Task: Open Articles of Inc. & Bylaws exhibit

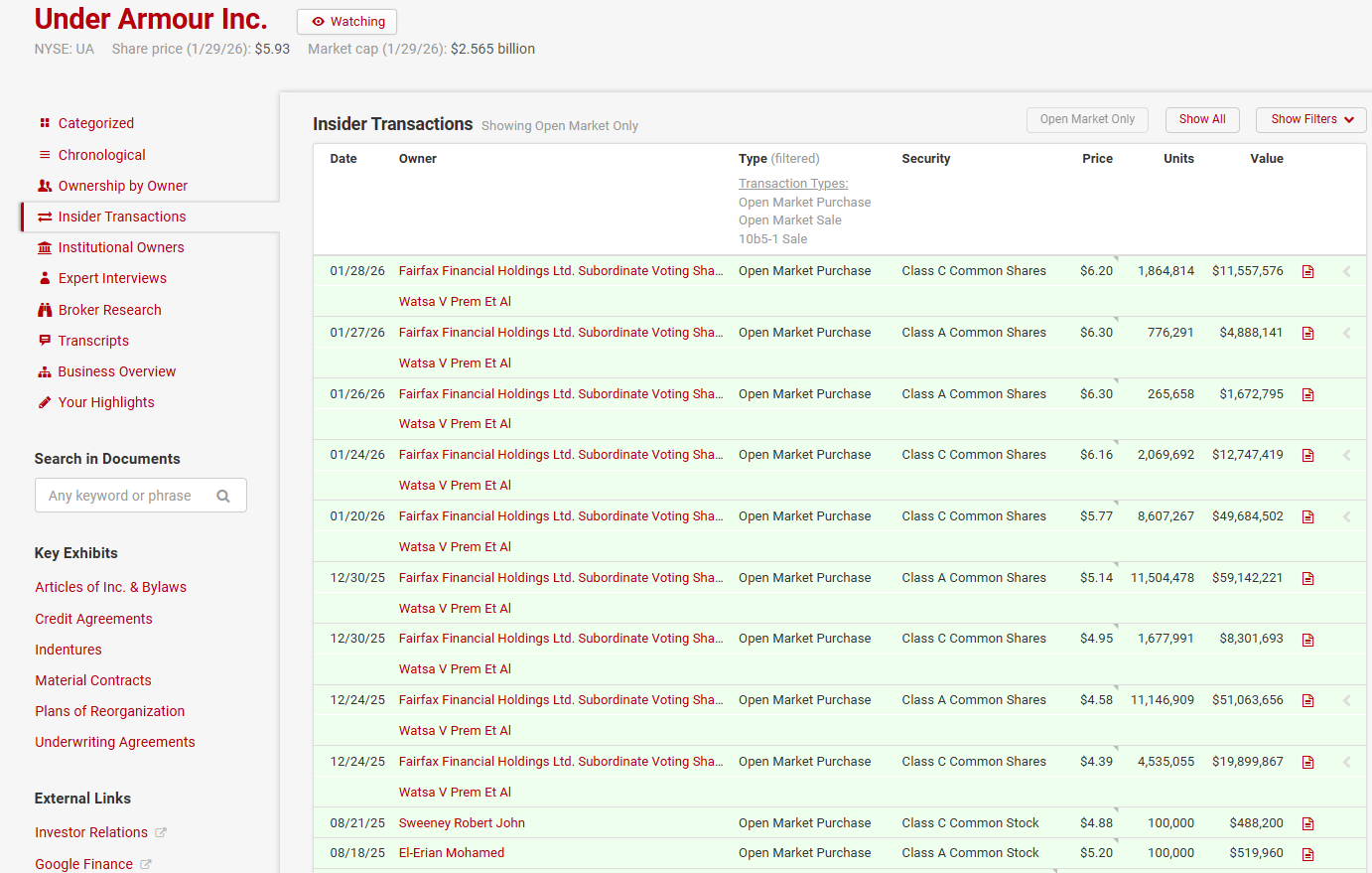Action: pos(111,587)
